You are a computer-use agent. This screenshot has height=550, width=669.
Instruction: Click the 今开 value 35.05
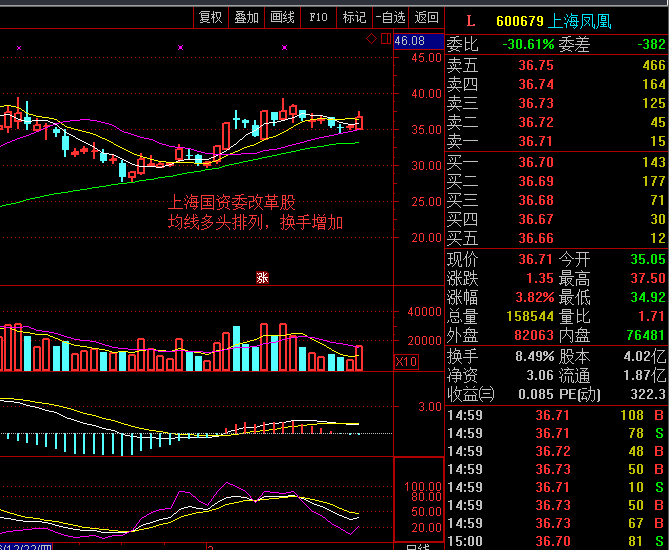(x=648, y=259)
